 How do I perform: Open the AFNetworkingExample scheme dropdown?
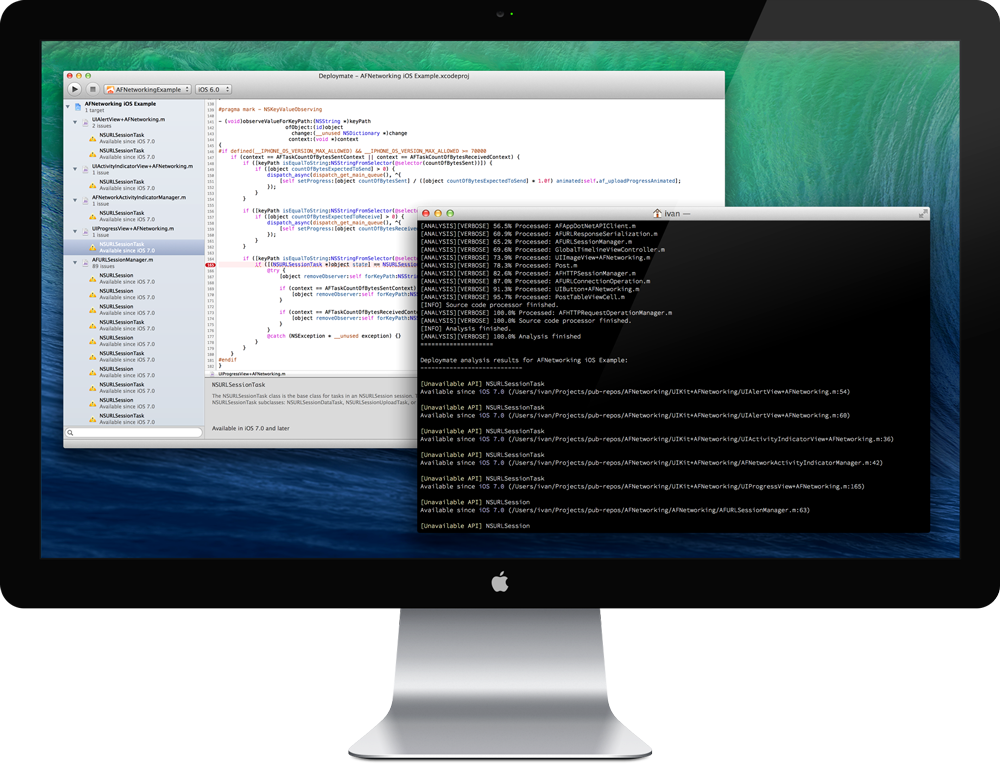pos(148,89)
